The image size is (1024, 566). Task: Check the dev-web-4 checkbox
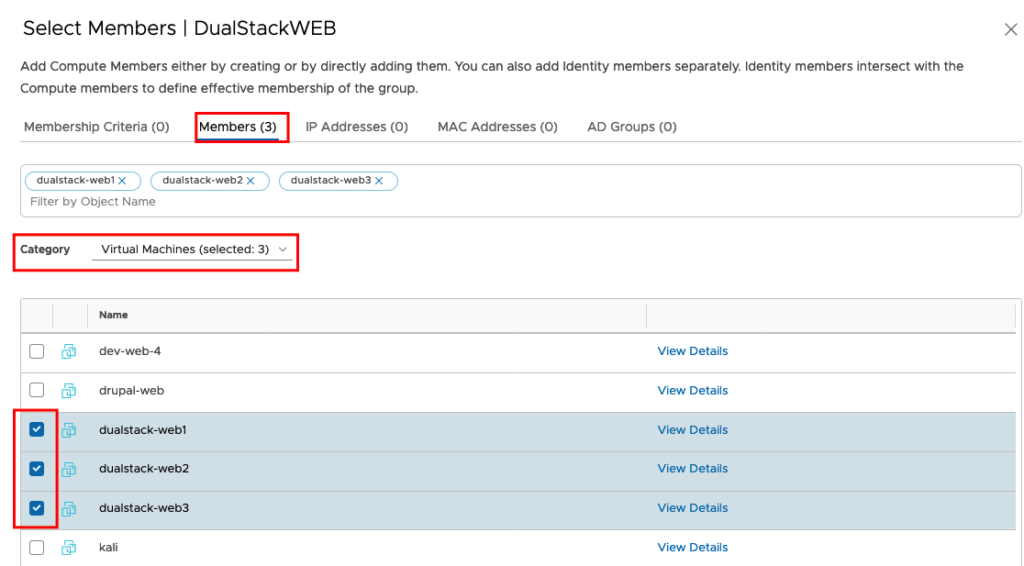click(x=37, y=351)
